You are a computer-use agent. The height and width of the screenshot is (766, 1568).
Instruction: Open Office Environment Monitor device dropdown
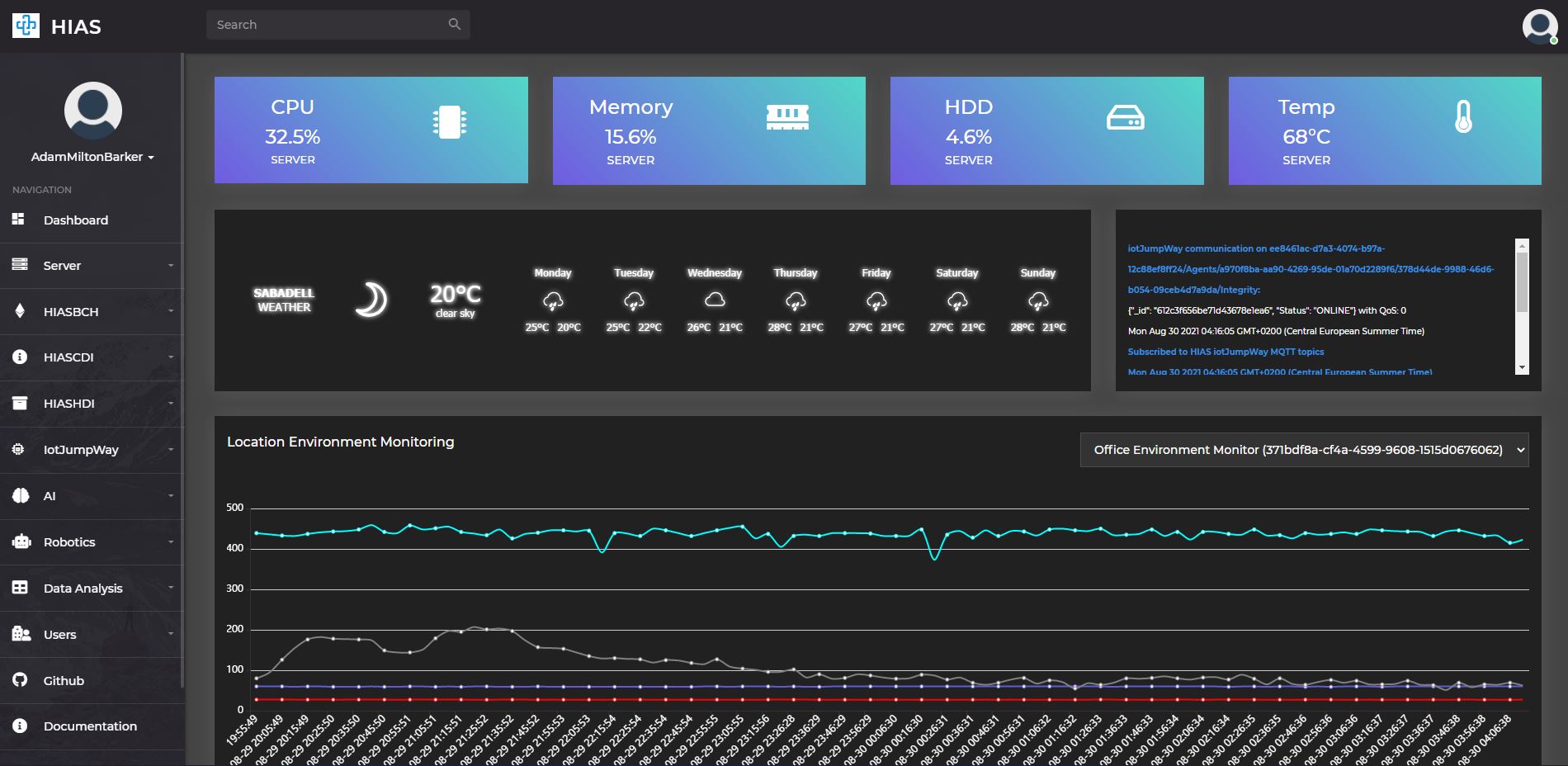click(1304, 450)
